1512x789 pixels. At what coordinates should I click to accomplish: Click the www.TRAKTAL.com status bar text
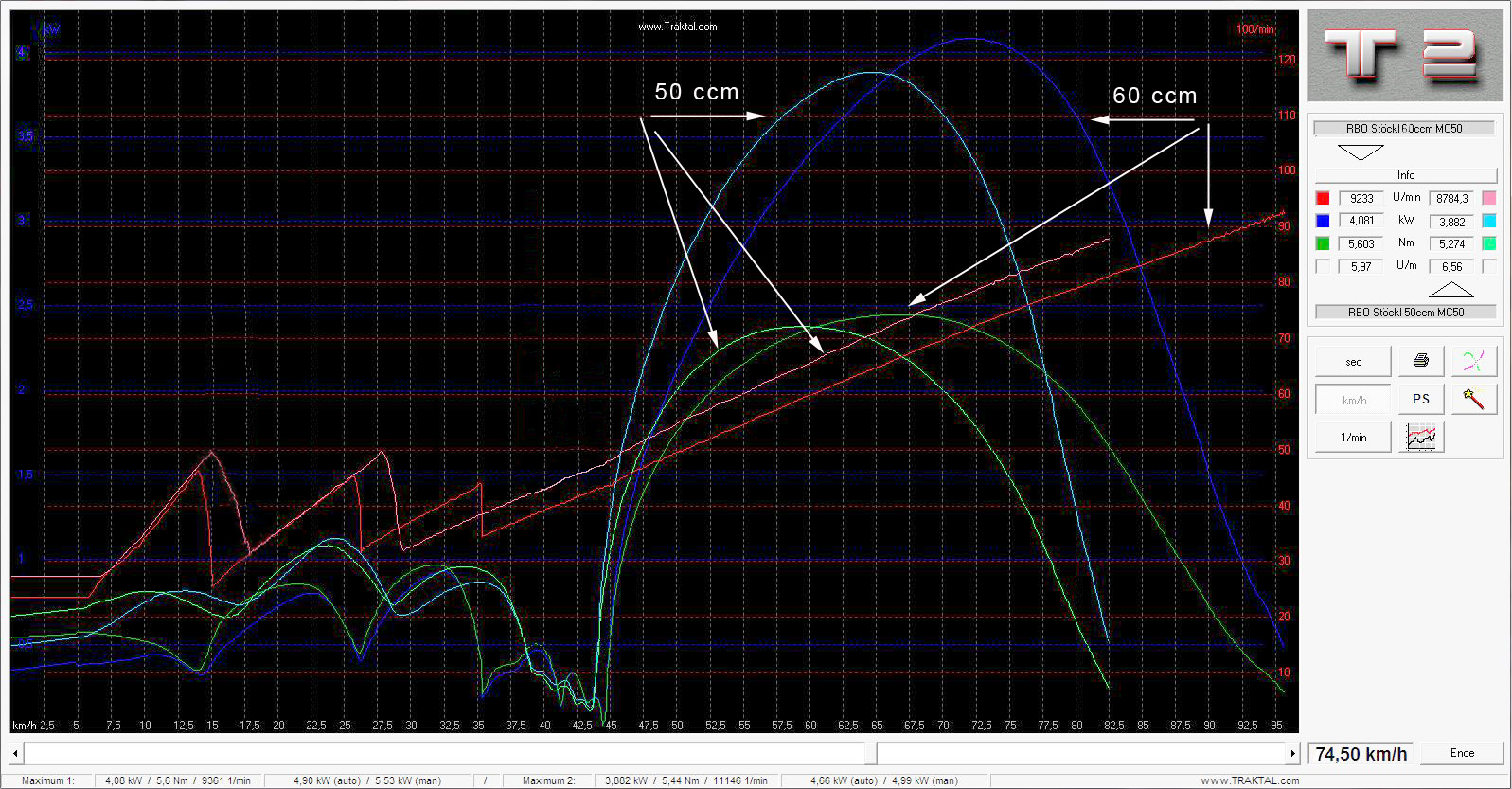click(1250, 781)
